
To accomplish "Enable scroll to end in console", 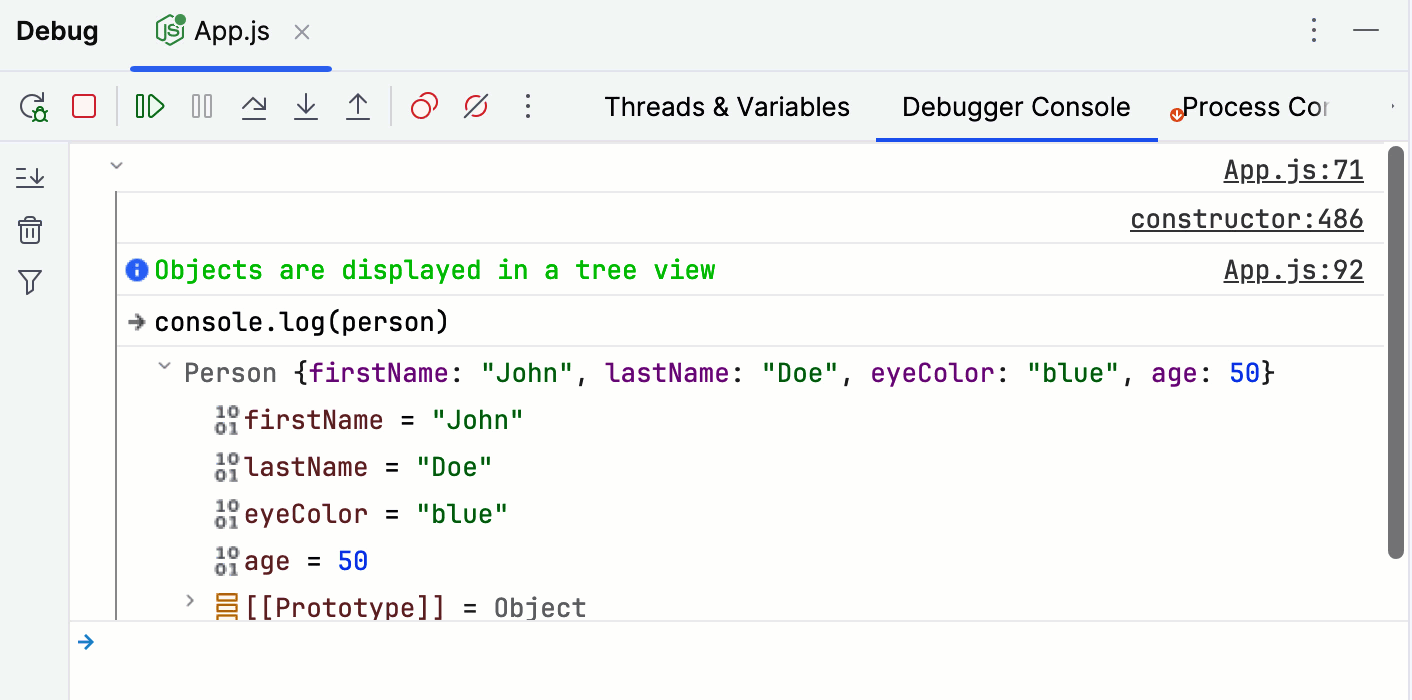I will (30, 176).
